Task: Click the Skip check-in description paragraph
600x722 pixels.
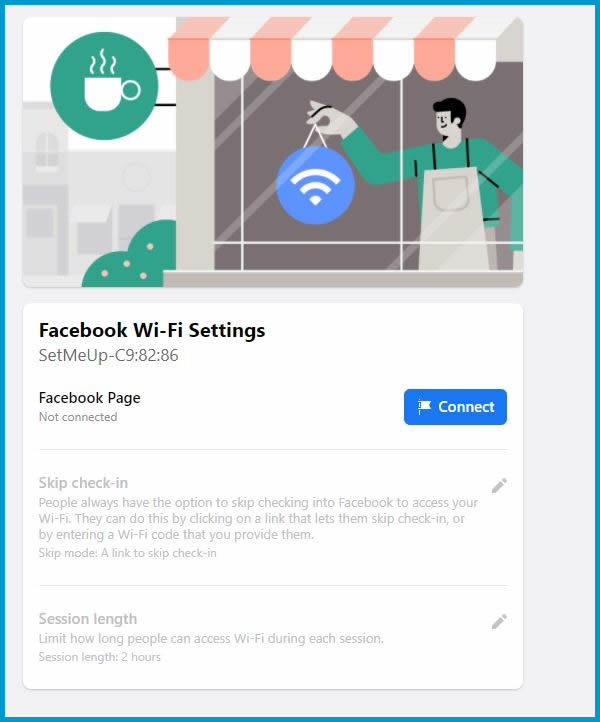Action: (x=258, y=518)
